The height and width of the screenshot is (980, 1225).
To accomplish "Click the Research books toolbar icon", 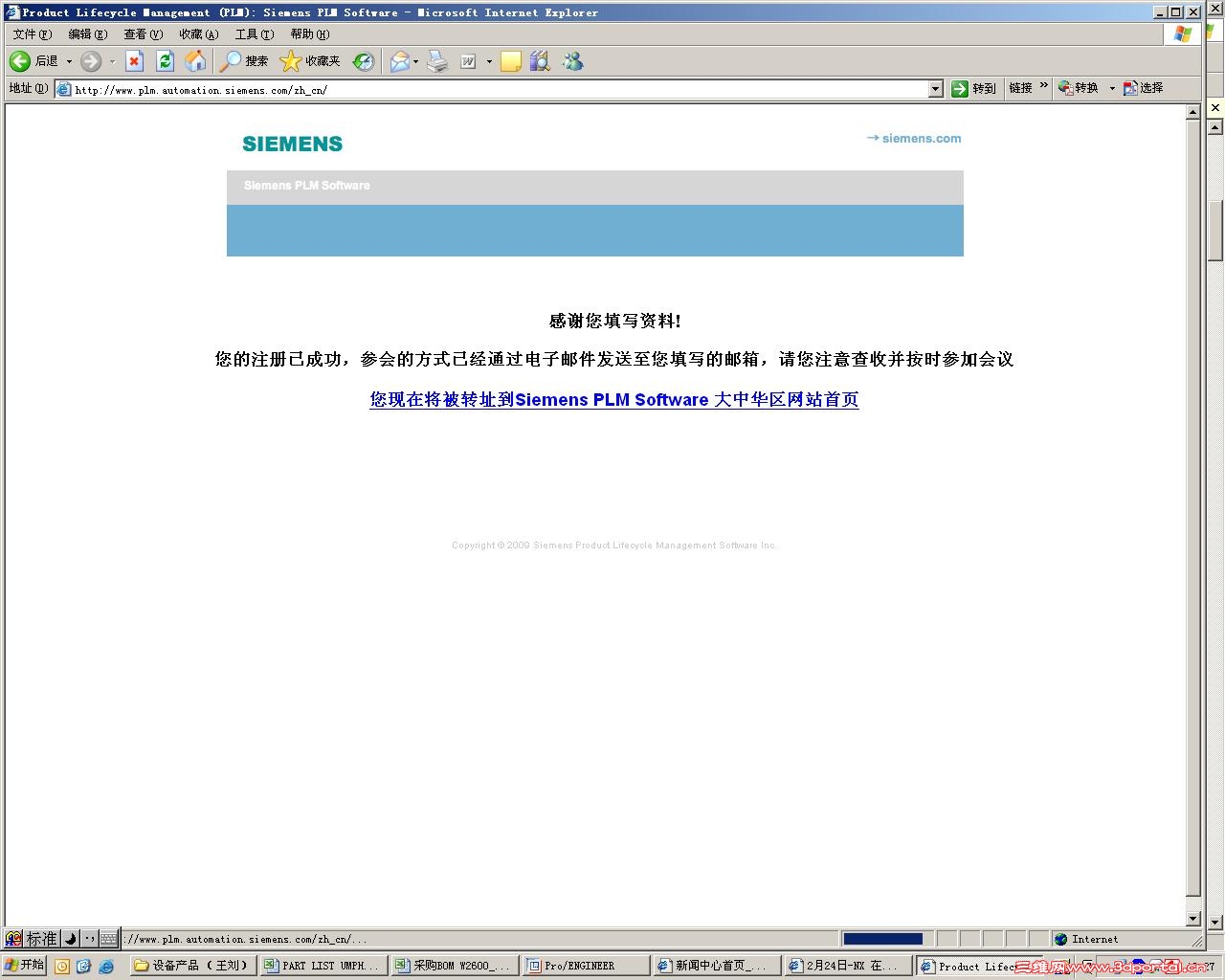I will point(540,61).
